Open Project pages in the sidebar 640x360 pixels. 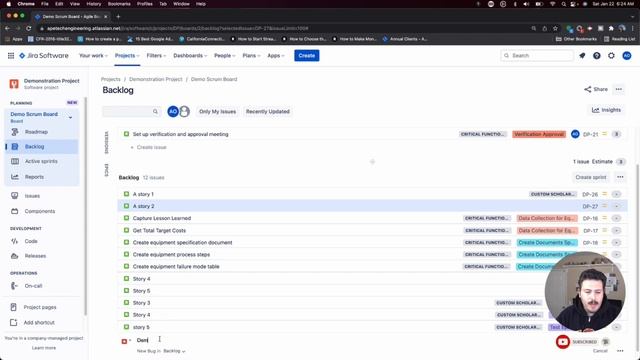click(x=41, y=307)
